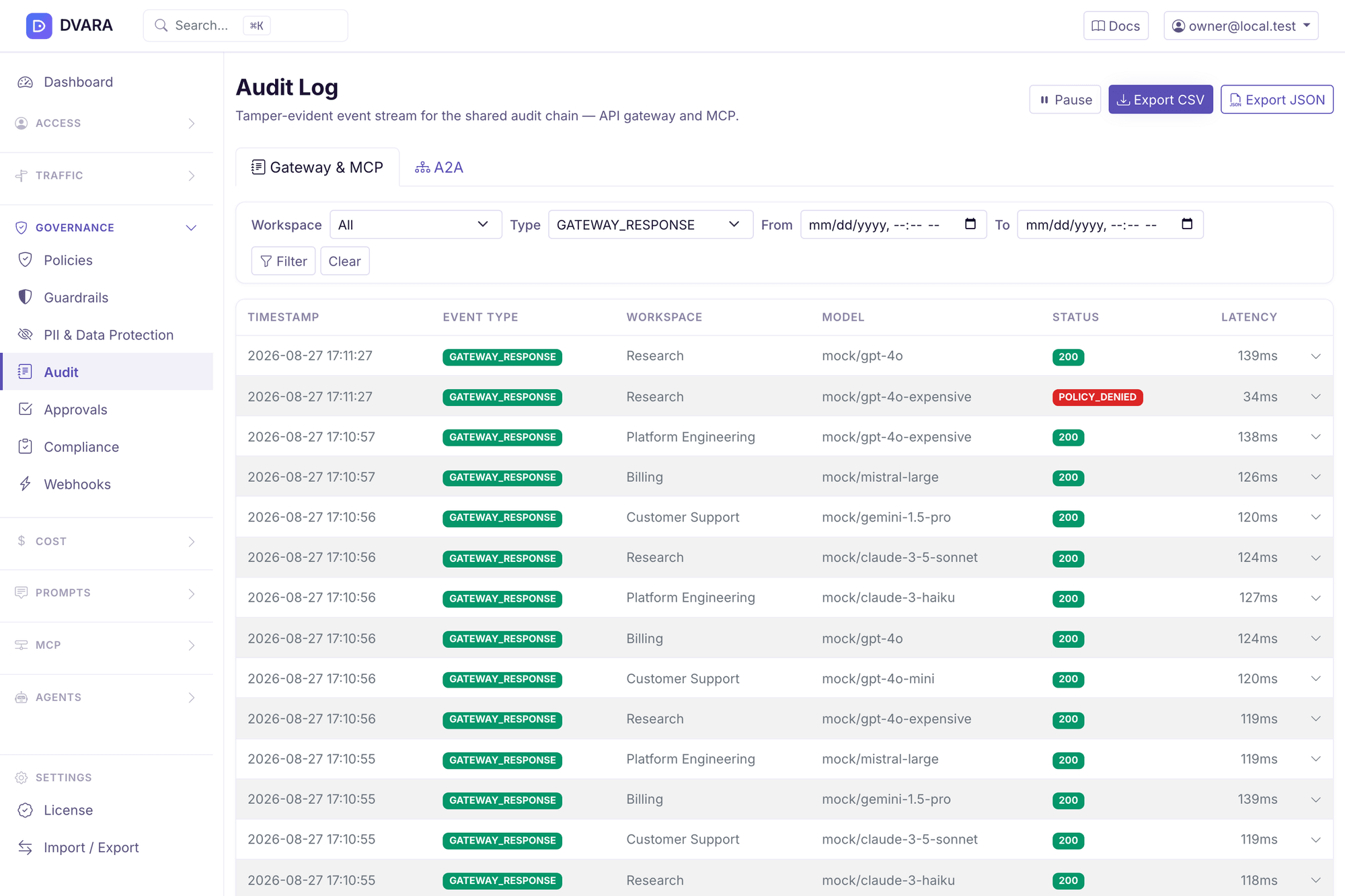
Task: Open the Workspace dropdown
Action: click(416, 225)
